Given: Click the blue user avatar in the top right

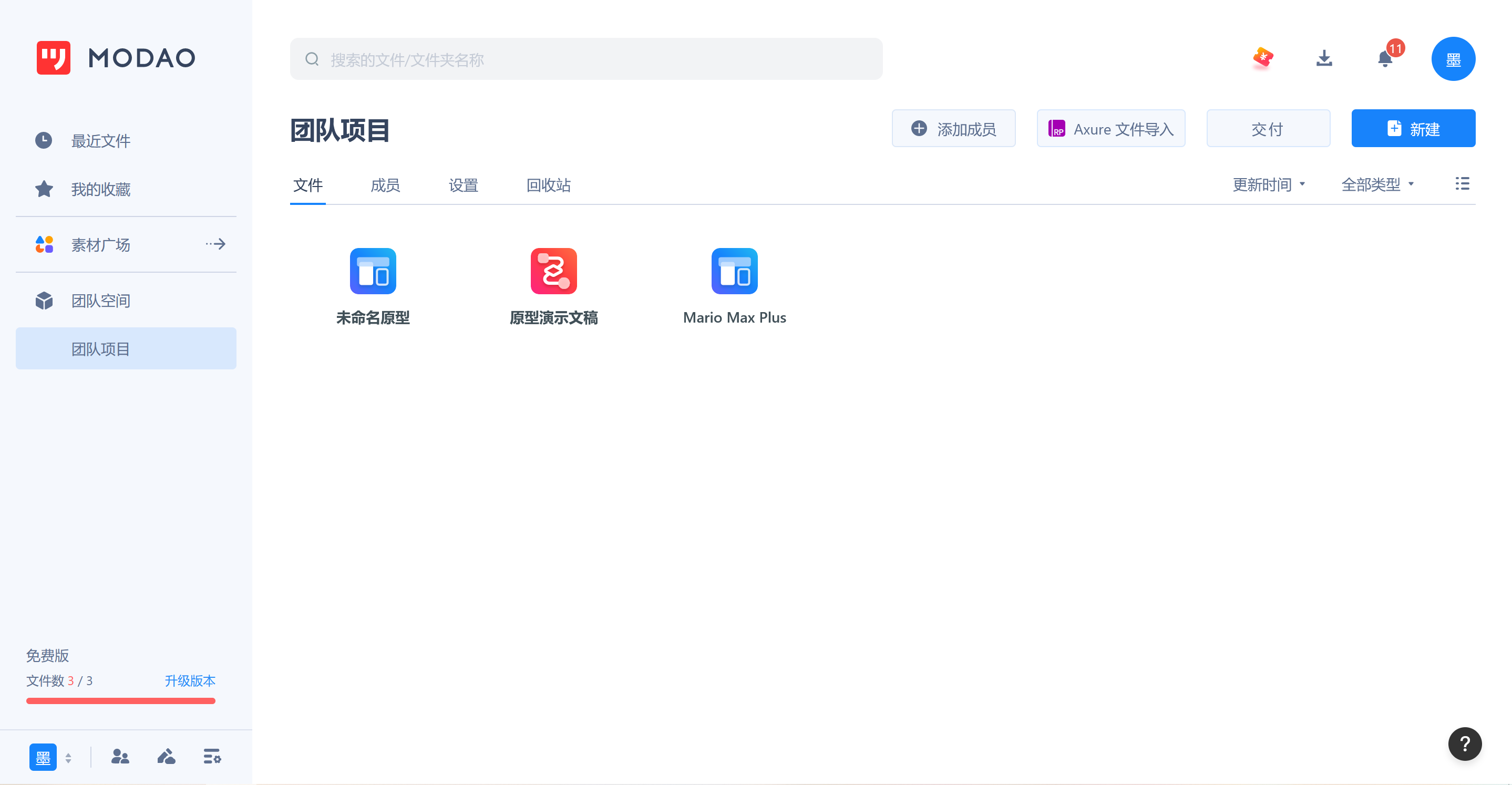Looking at the screenshot, I should click(1453, 59).
